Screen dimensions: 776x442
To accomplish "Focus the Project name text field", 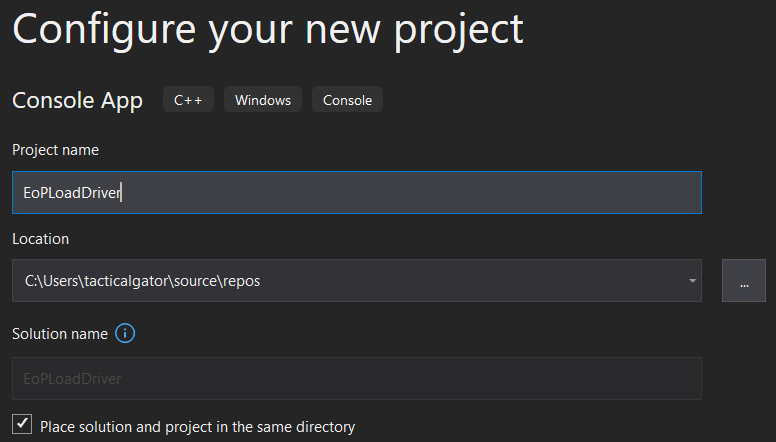I will [357, 193].
